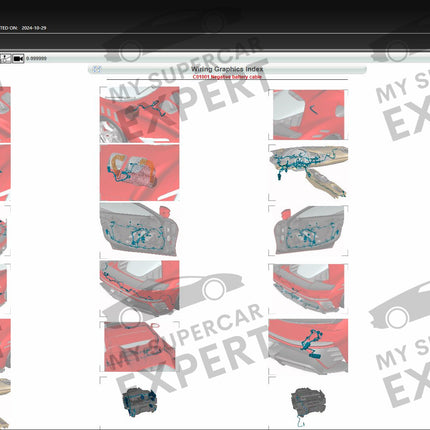The width and height of the screenshot is (430, 430).
Task: Open the C01001 Negative battery cable link
Action: pyautogui.click(x=227, y=77)
